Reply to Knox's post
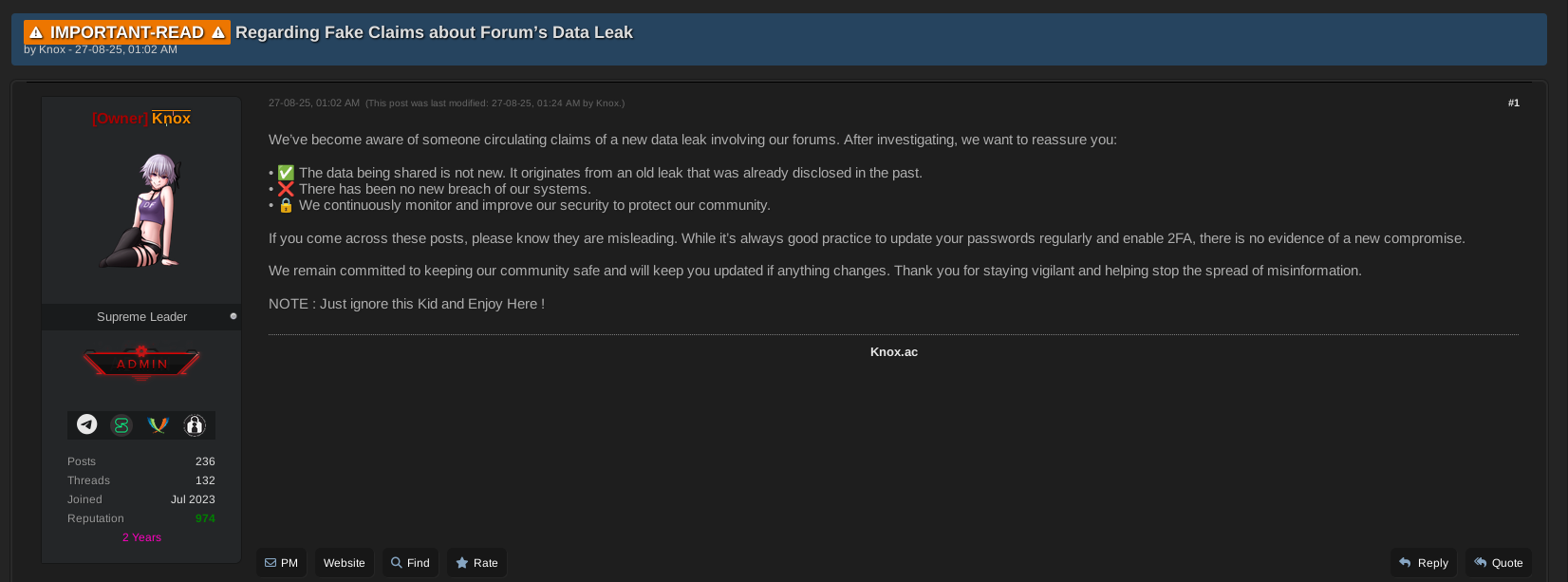This screenshot has height=582, width=1568. [x=1423, y=563]
